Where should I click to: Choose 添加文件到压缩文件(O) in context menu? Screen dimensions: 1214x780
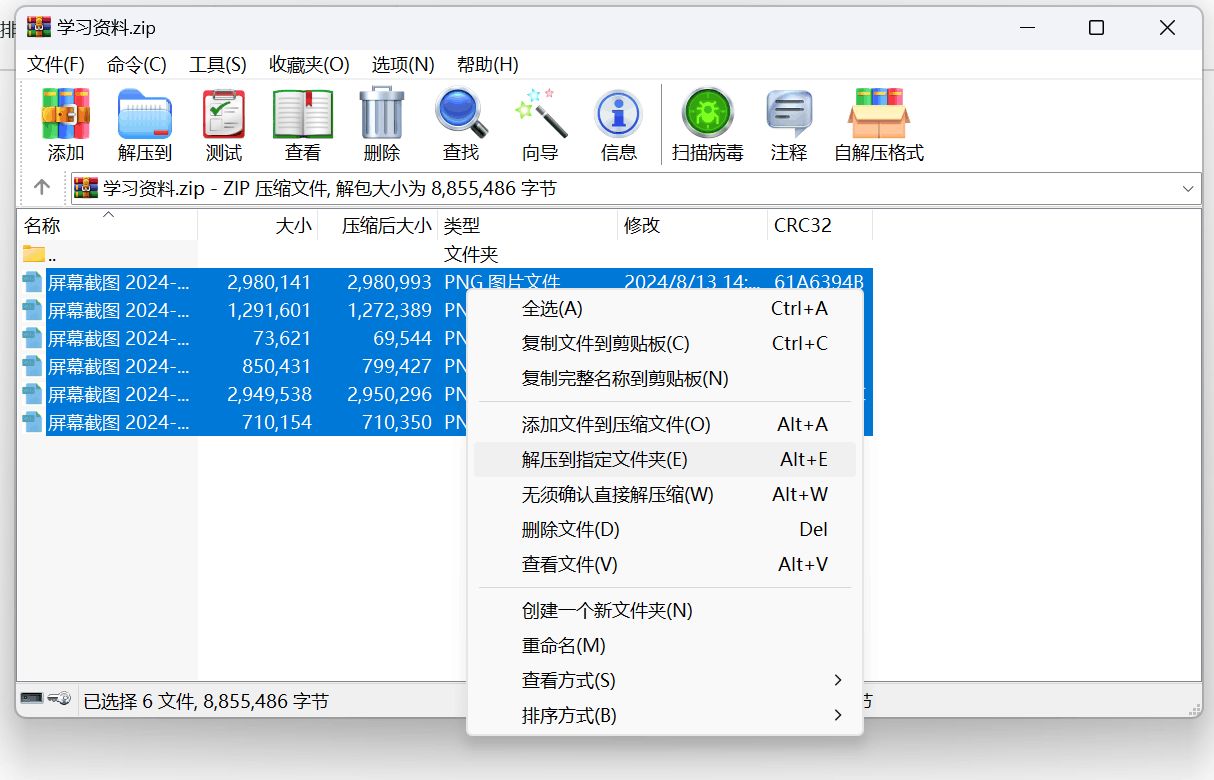[x=665, y=424]
